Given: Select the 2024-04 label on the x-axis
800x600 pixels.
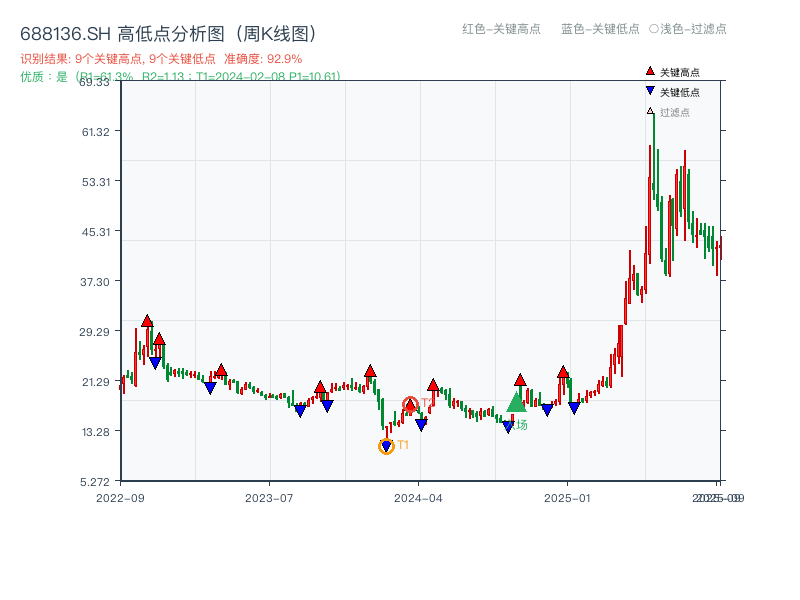Looking at the screenshot, I should 415,497.
